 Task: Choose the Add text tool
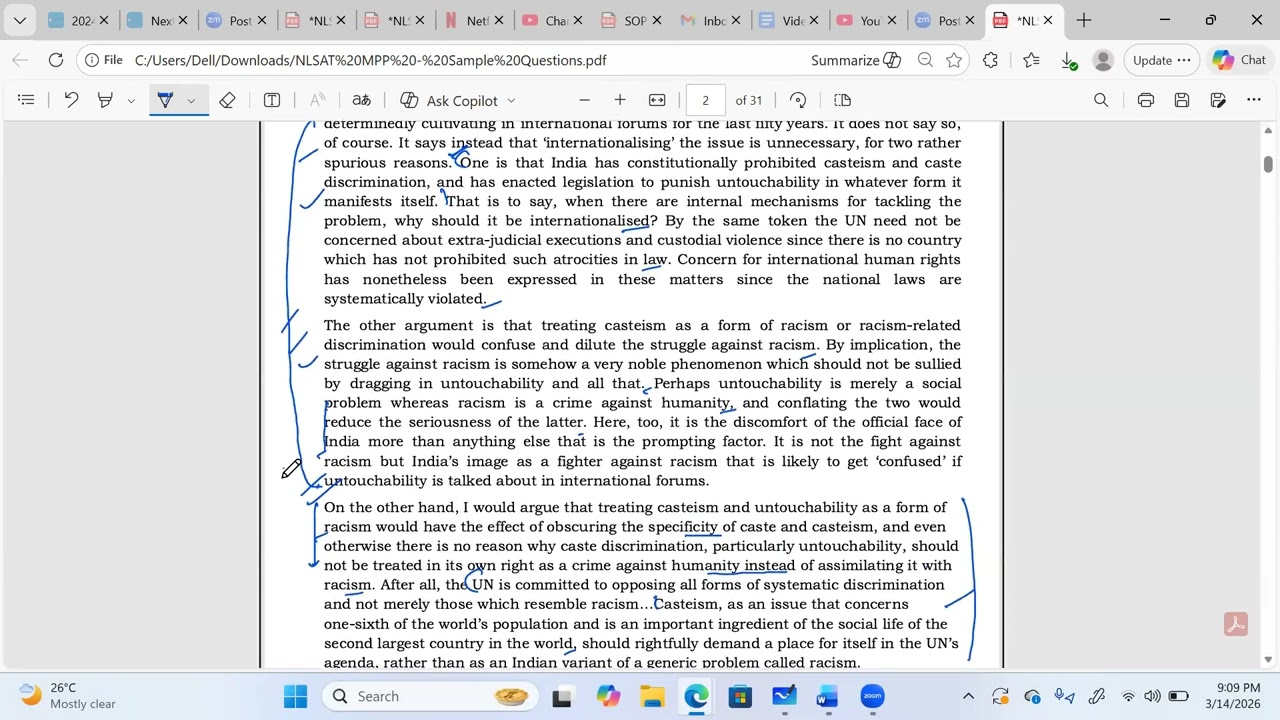pos(272,100)
